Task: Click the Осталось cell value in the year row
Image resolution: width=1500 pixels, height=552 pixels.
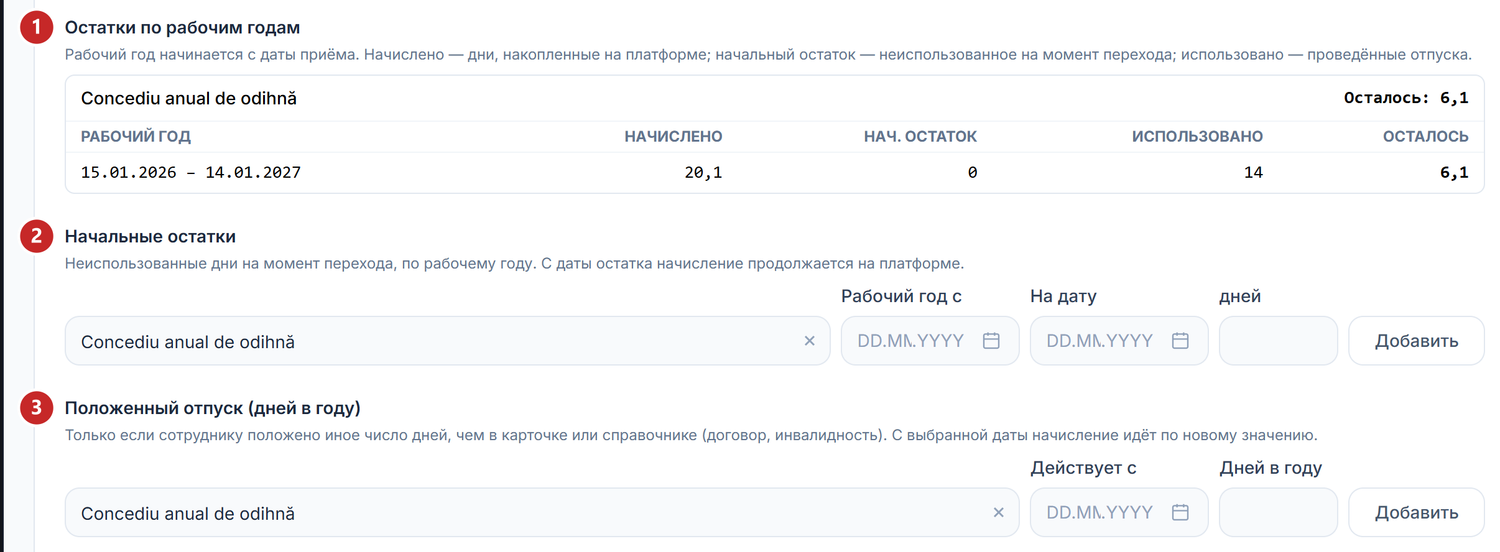Action: click(1454, 173)
